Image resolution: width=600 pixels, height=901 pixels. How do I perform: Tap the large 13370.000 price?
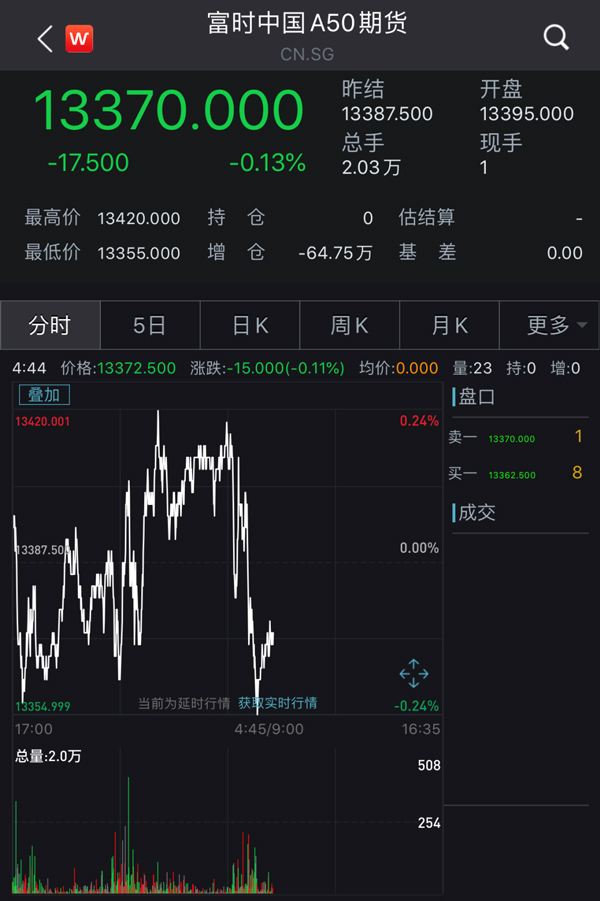pos(168,111)
